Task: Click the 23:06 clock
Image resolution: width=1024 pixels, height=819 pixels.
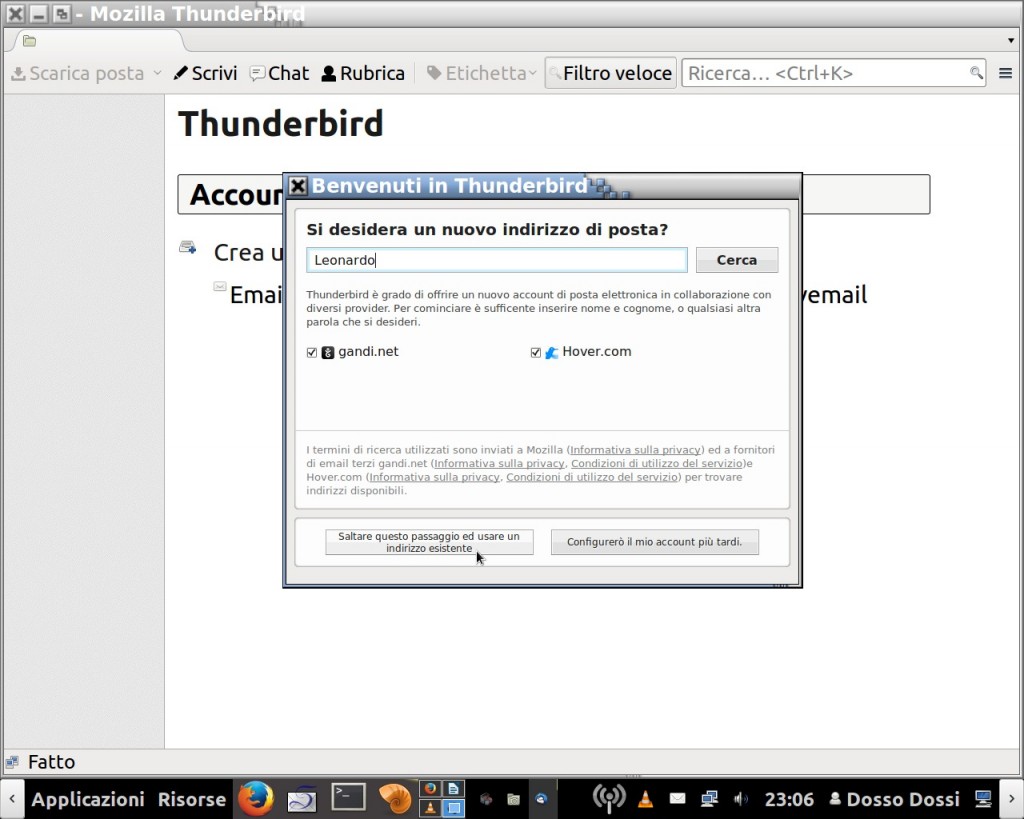Action: [789, 799]
